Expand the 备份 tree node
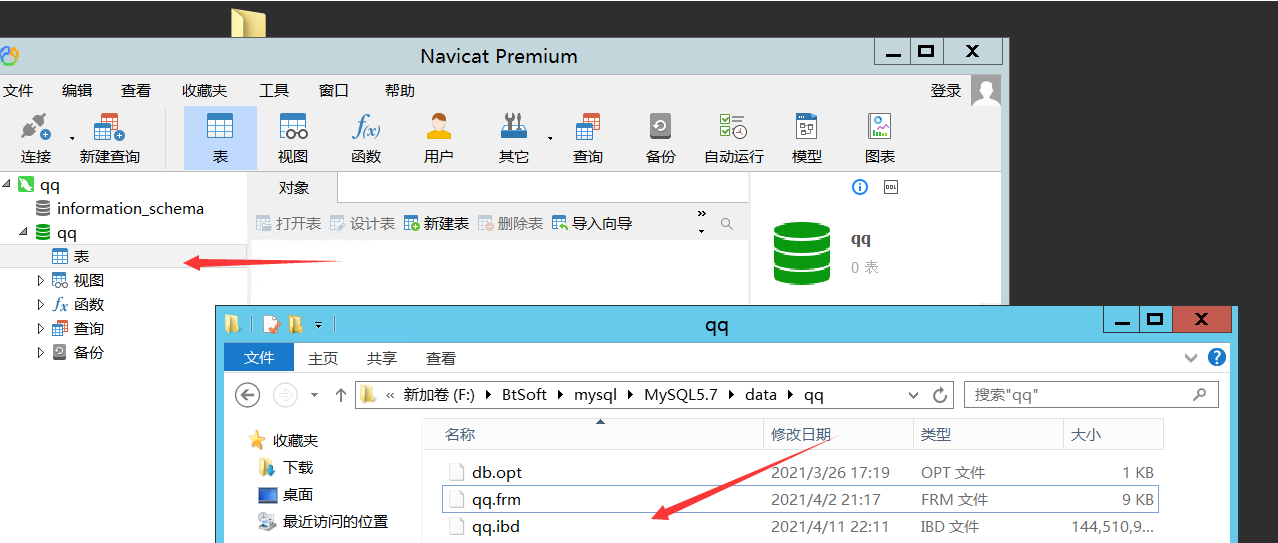 [41, 352]
